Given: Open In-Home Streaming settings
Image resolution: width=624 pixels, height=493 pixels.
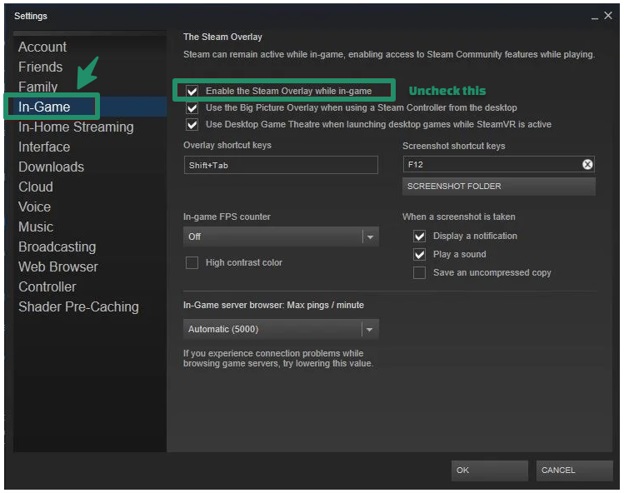Looking at the screenshot, I should (x=76, y=127).
